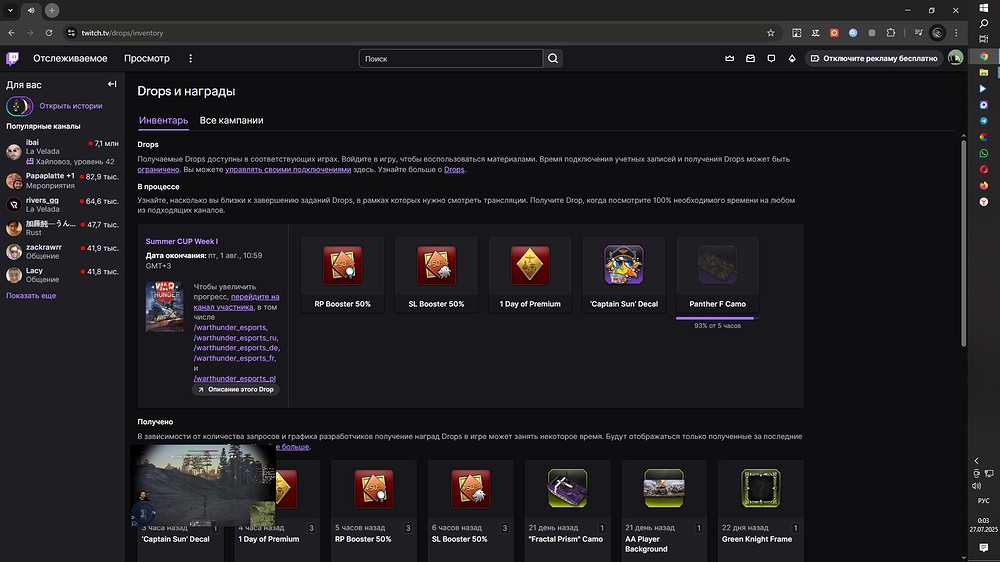Image resolution: width=1000 pixels, height=562 pixels.
Task: Submit search with the magnifier button
Action: [553, 59]
